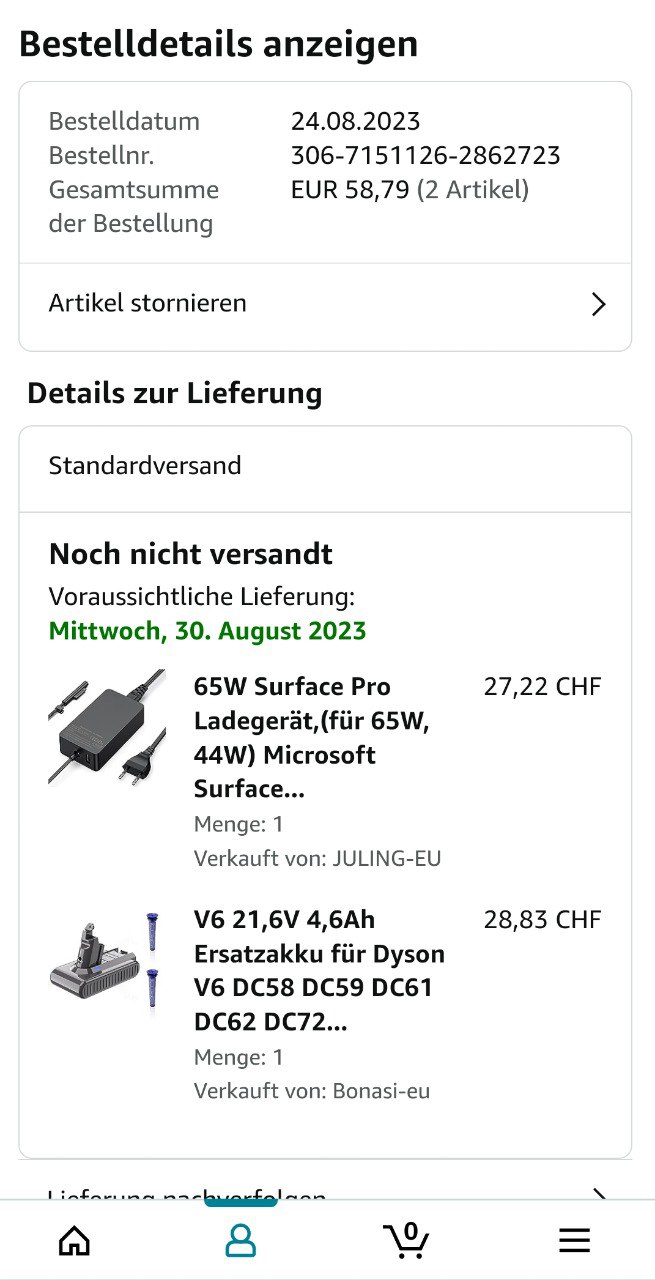Tap the Surface Pro charger product image
The image size is (655, 1280).
(107, 728)
